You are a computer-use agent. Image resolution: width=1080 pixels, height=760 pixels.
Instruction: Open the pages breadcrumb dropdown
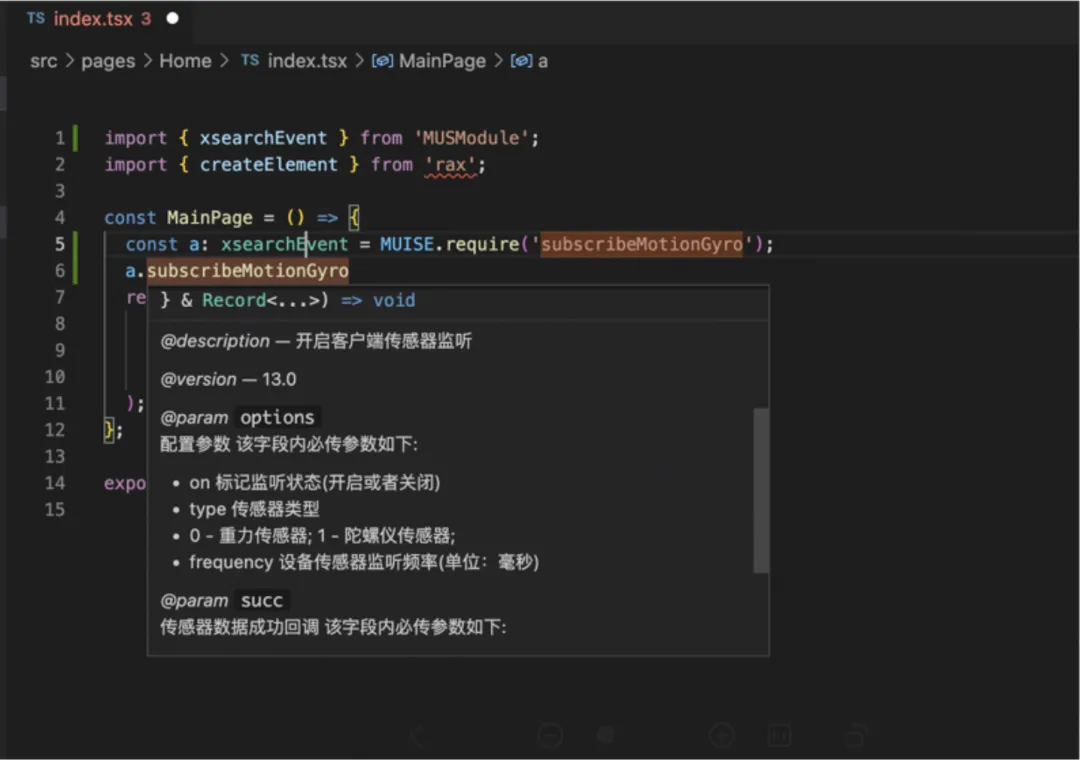(108, 61)
